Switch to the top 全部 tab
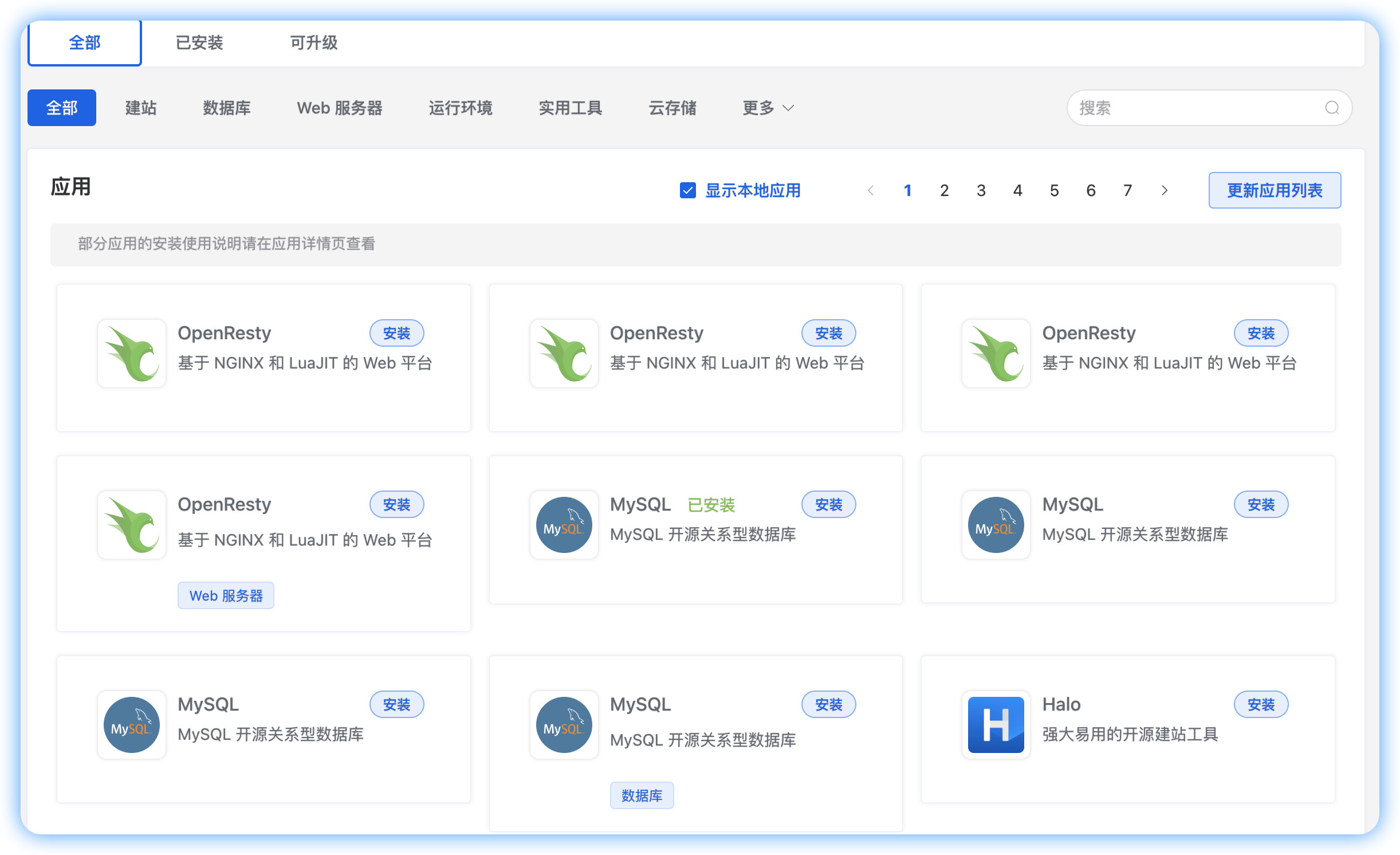This screenshot has width=1400, height=855. (x=85, y=42)
